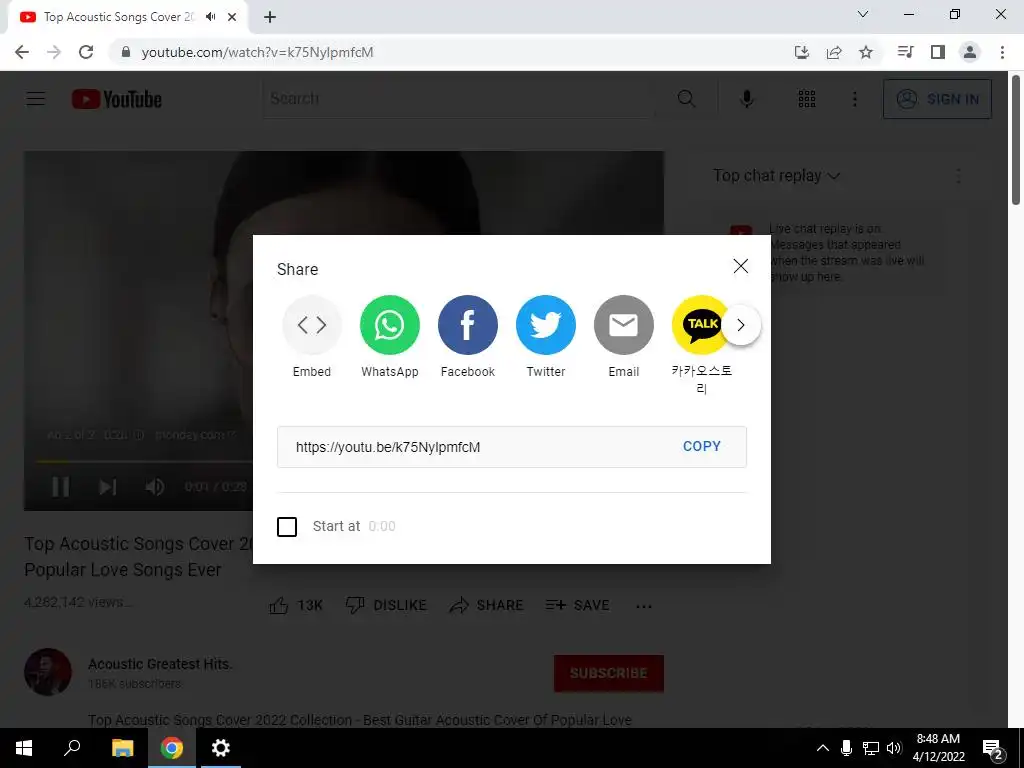
Task: Go forward in Chrome
Action: (54, 52)
